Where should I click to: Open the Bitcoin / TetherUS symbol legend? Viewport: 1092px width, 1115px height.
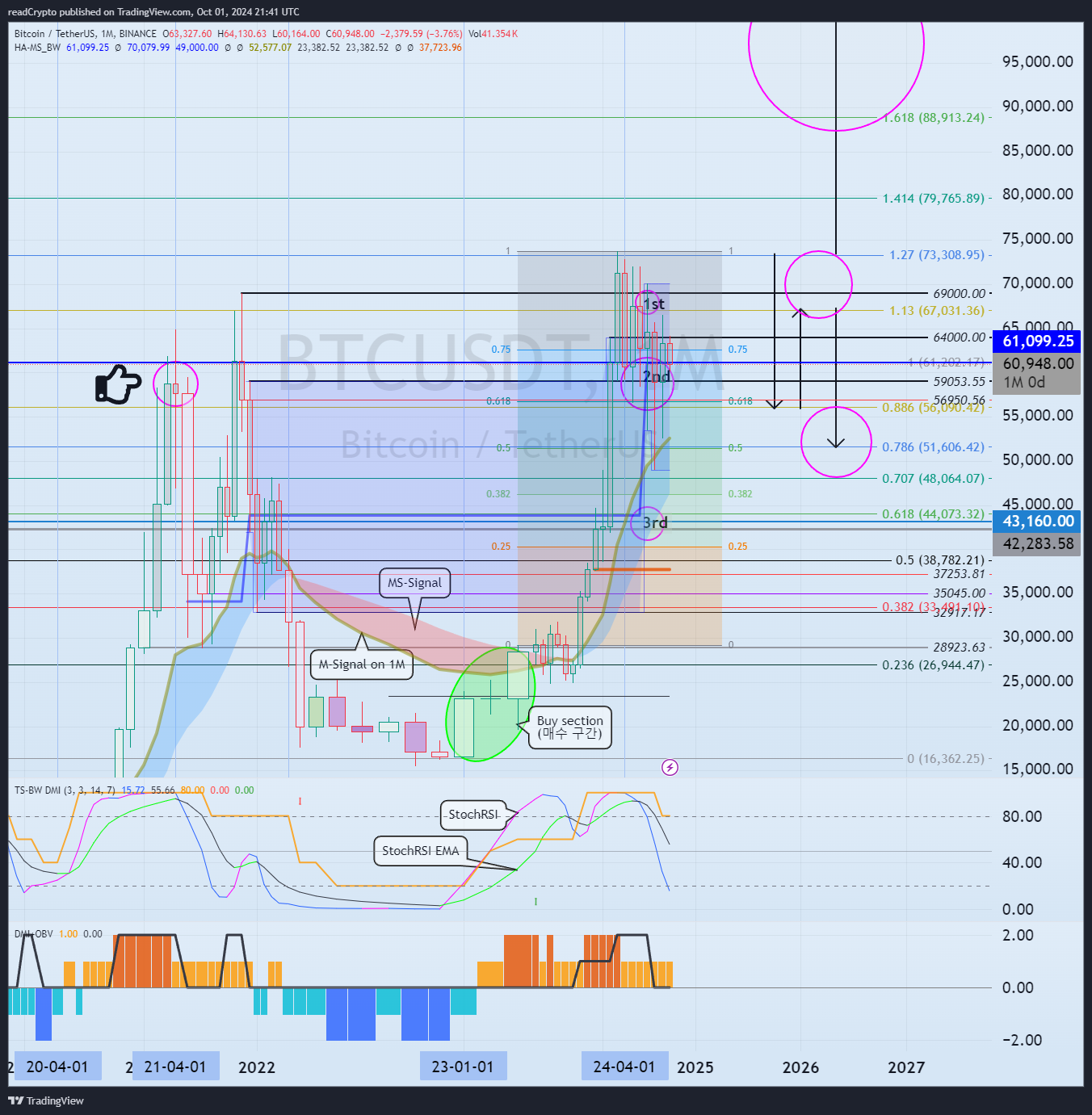(x=86, y=34)
